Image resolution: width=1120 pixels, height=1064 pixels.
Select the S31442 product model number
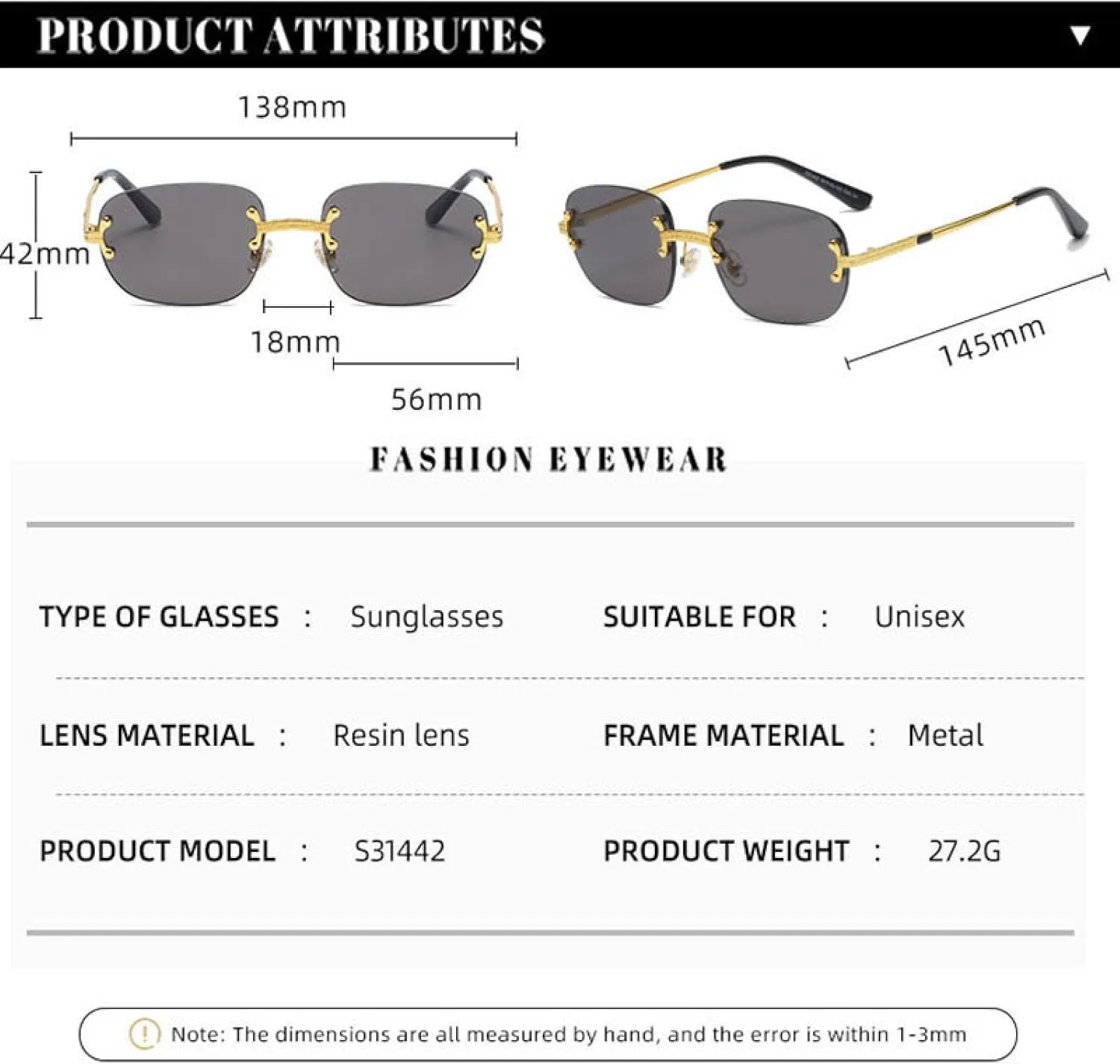point(399,850)
